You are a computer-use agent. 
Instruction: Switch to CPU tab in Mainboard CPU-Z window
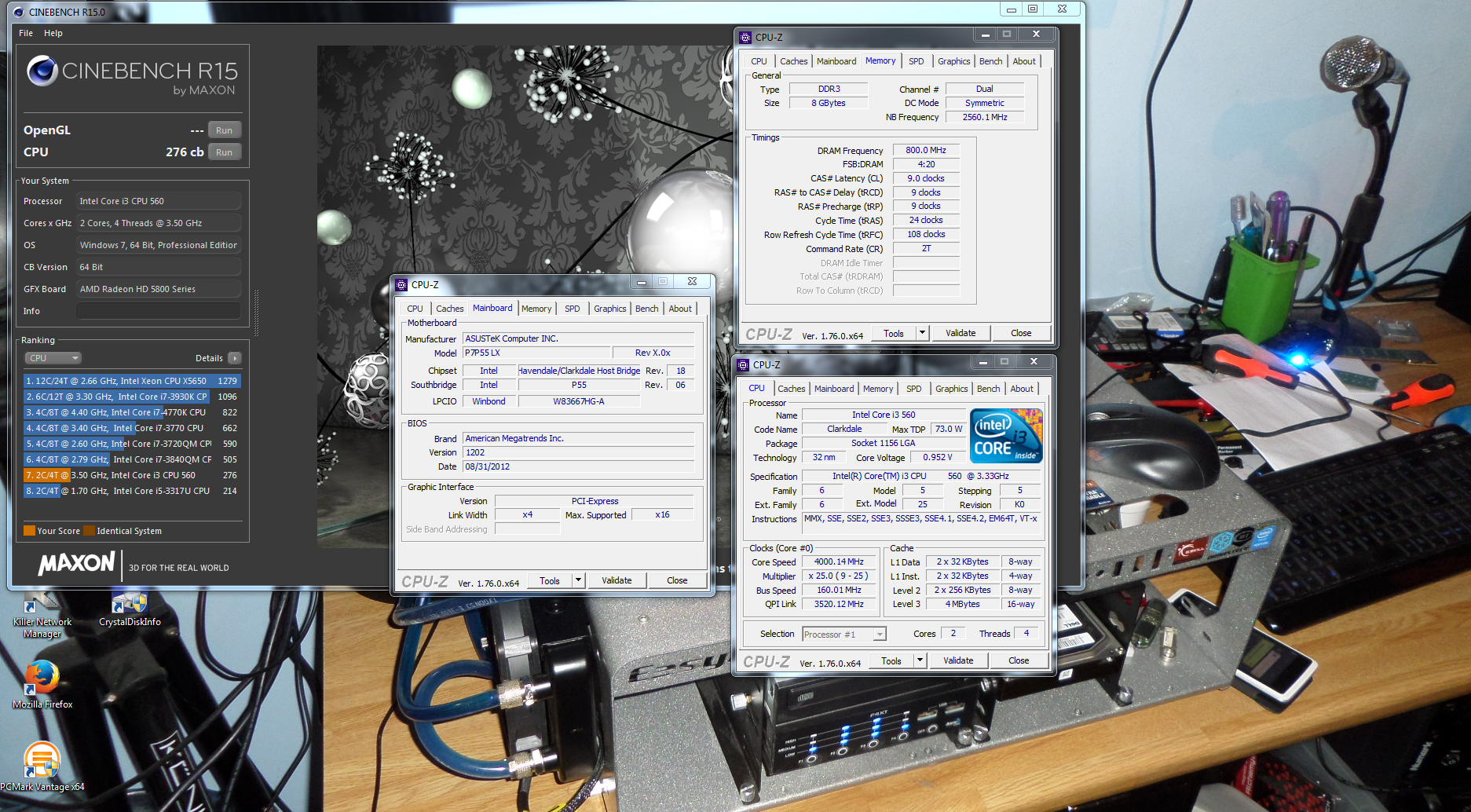pos(415,309)
